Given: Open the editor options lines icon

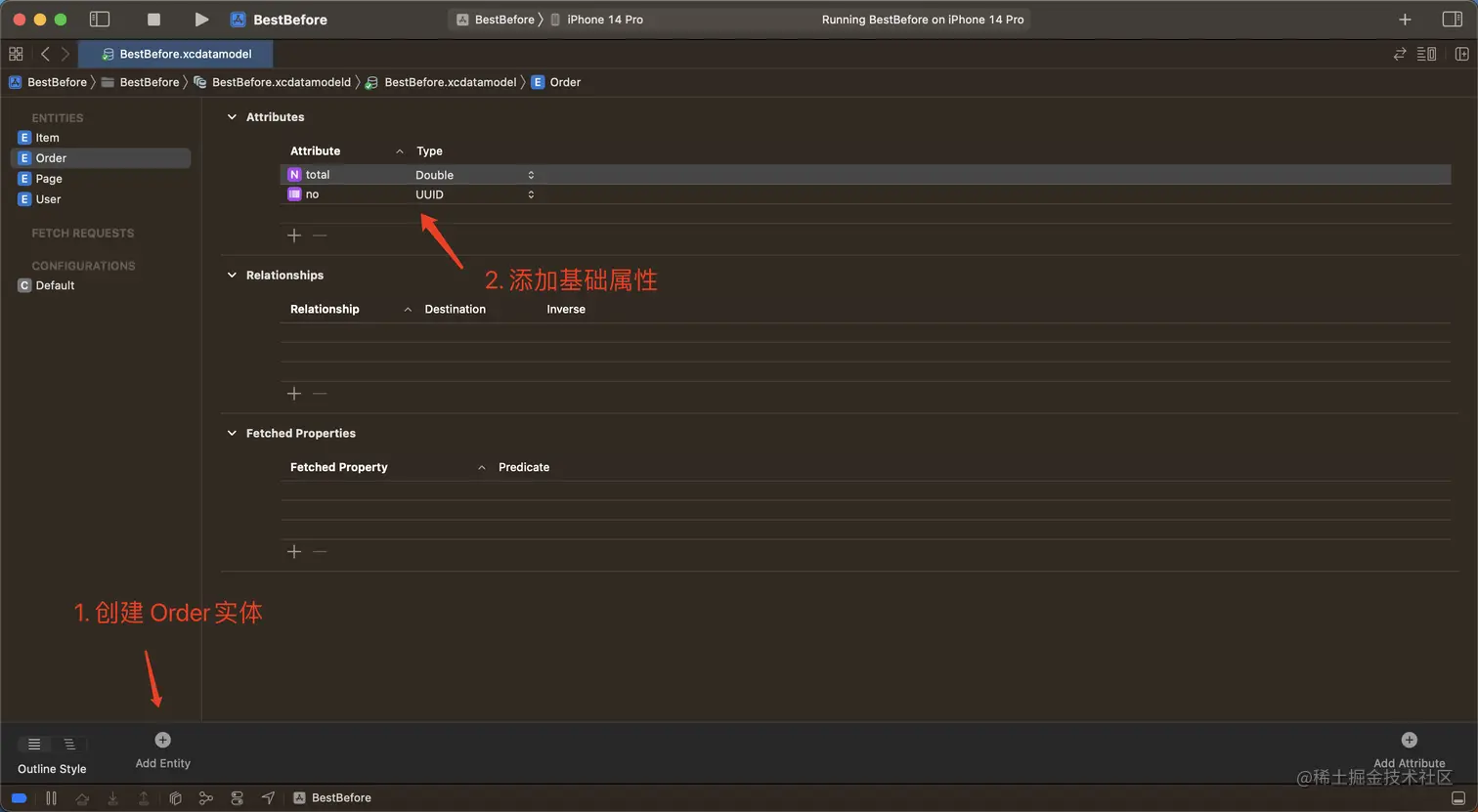Looking at the screenshot, I should 1427,54.
